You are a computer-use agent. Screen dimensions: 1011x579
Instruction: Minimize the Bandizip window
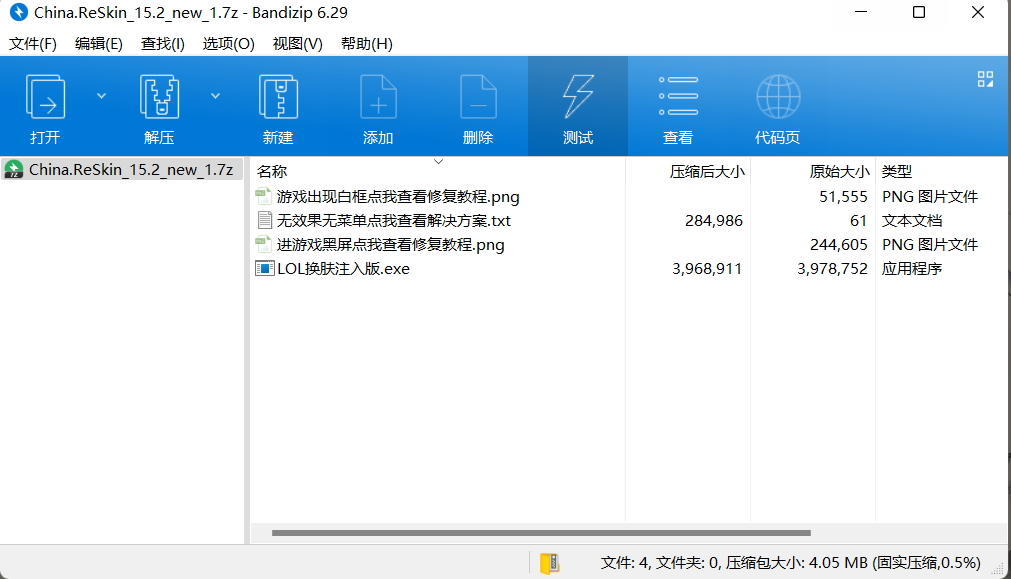[861, 12]
